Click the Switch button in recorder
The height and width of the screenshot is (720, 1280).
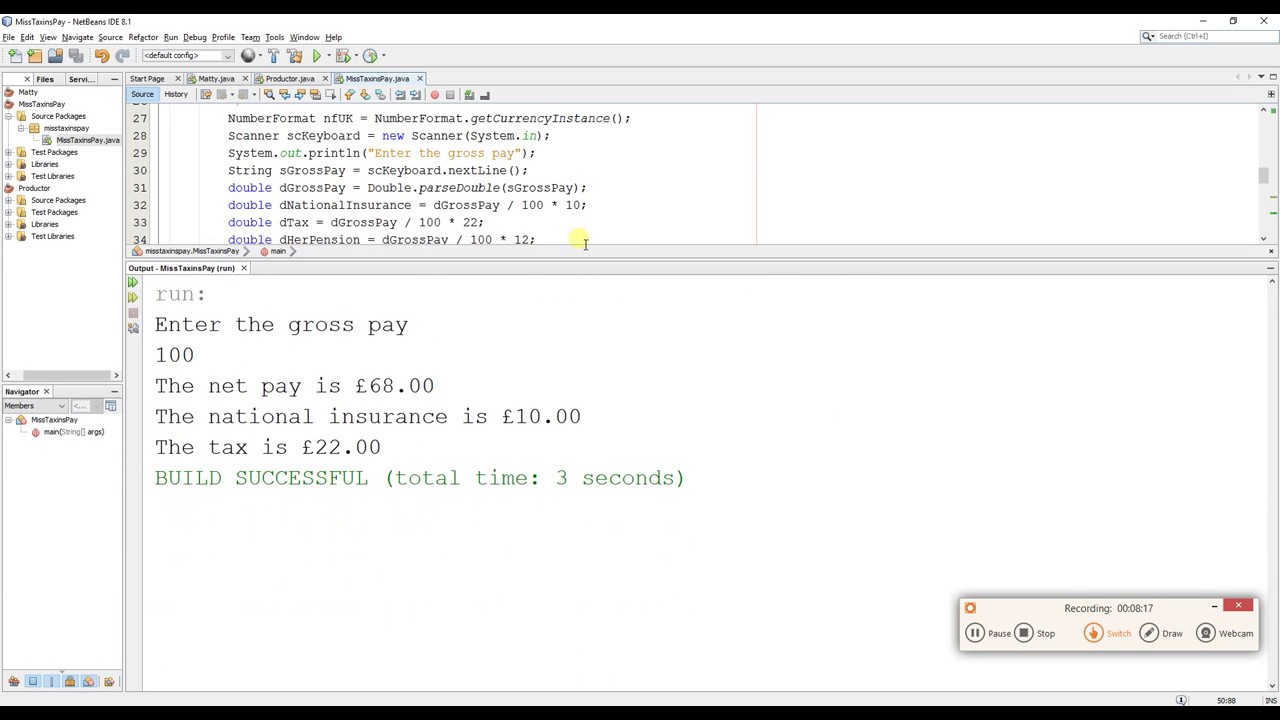pyautogui.click(x=1108, y=633)
